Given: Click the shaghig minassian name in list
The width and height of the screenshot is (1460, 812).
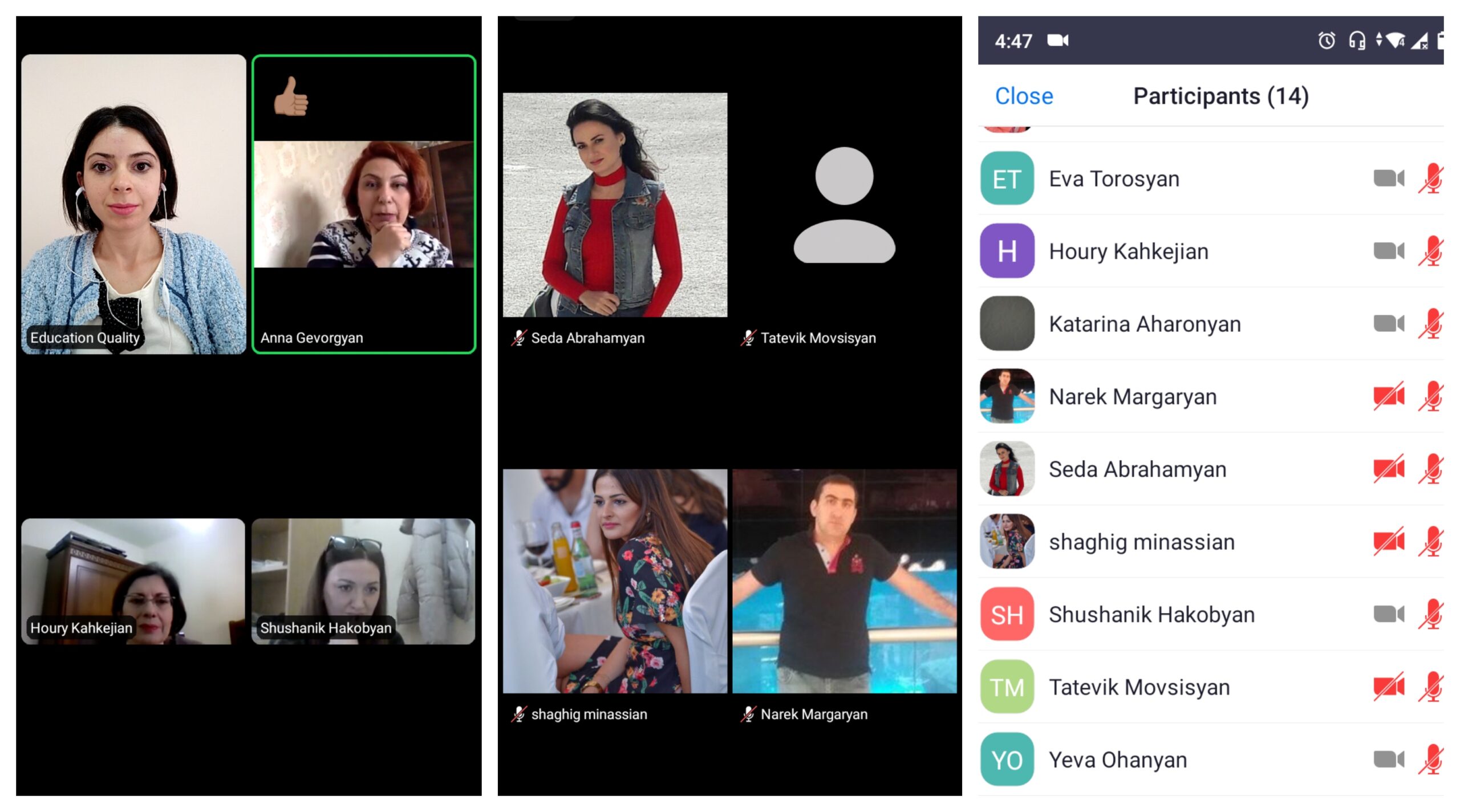Looking at the screenshot, I should tap(1142, 542).
